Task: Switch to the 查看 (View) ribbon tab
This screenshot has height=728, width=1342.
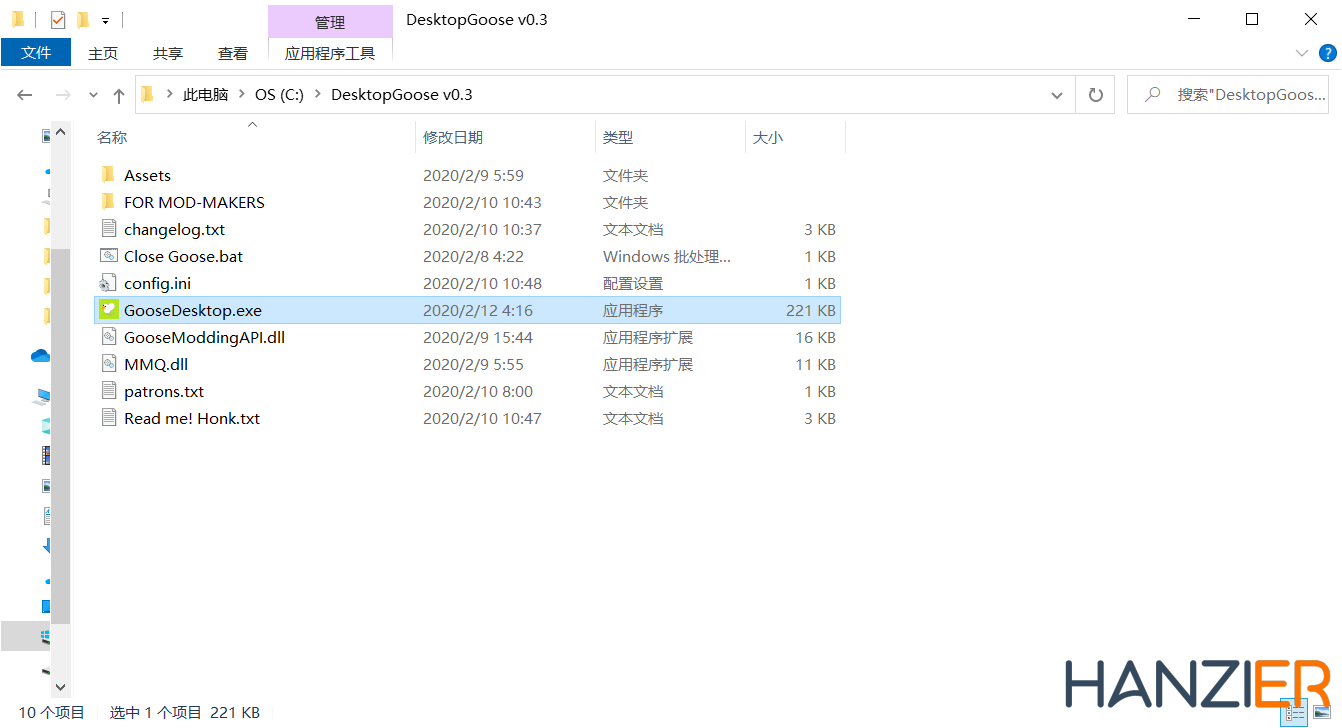Action: point(233,53)
